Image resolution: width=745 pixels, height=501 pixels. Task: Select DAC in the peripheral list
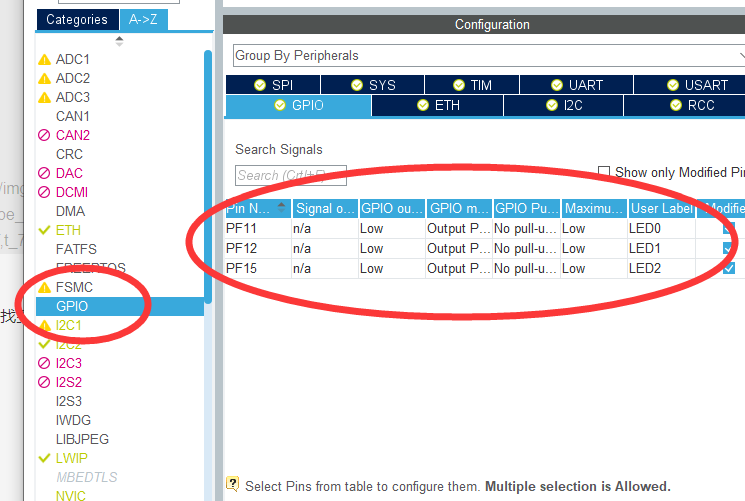[x=69, y=173]
